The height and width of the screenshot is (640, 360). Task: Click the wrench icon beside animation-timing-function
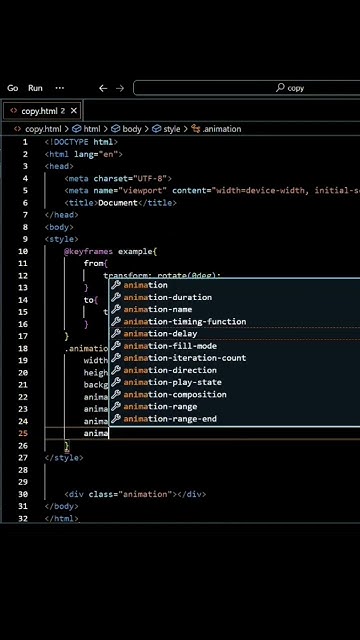point(116,322)
